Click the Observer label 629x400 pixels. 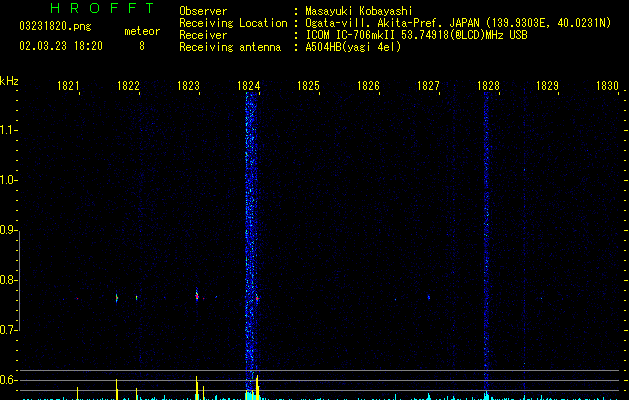(203, 11)
